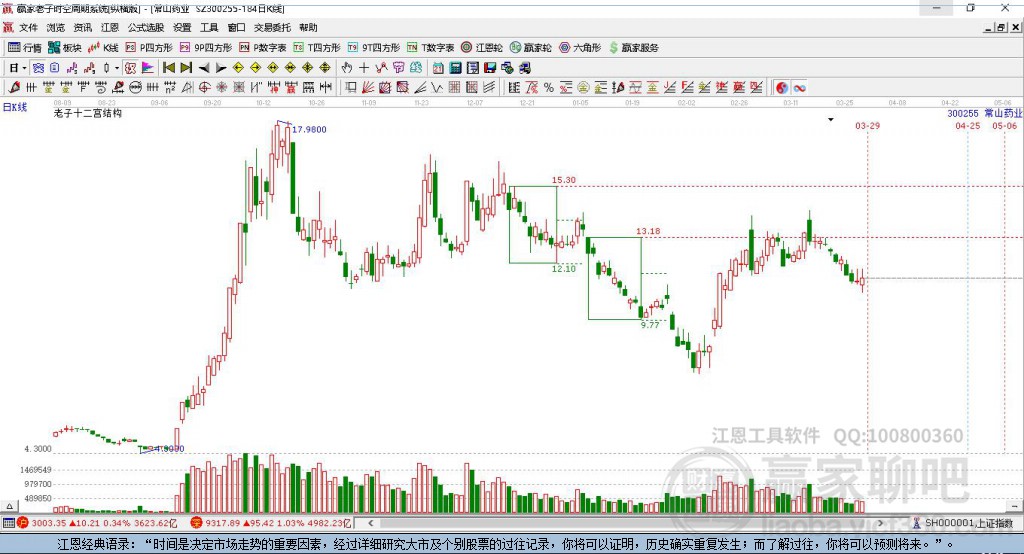The image size is (1024, 554).
Task: Click the 300255 stock code label
Action: pyautogui.click(x=963, y=114)
